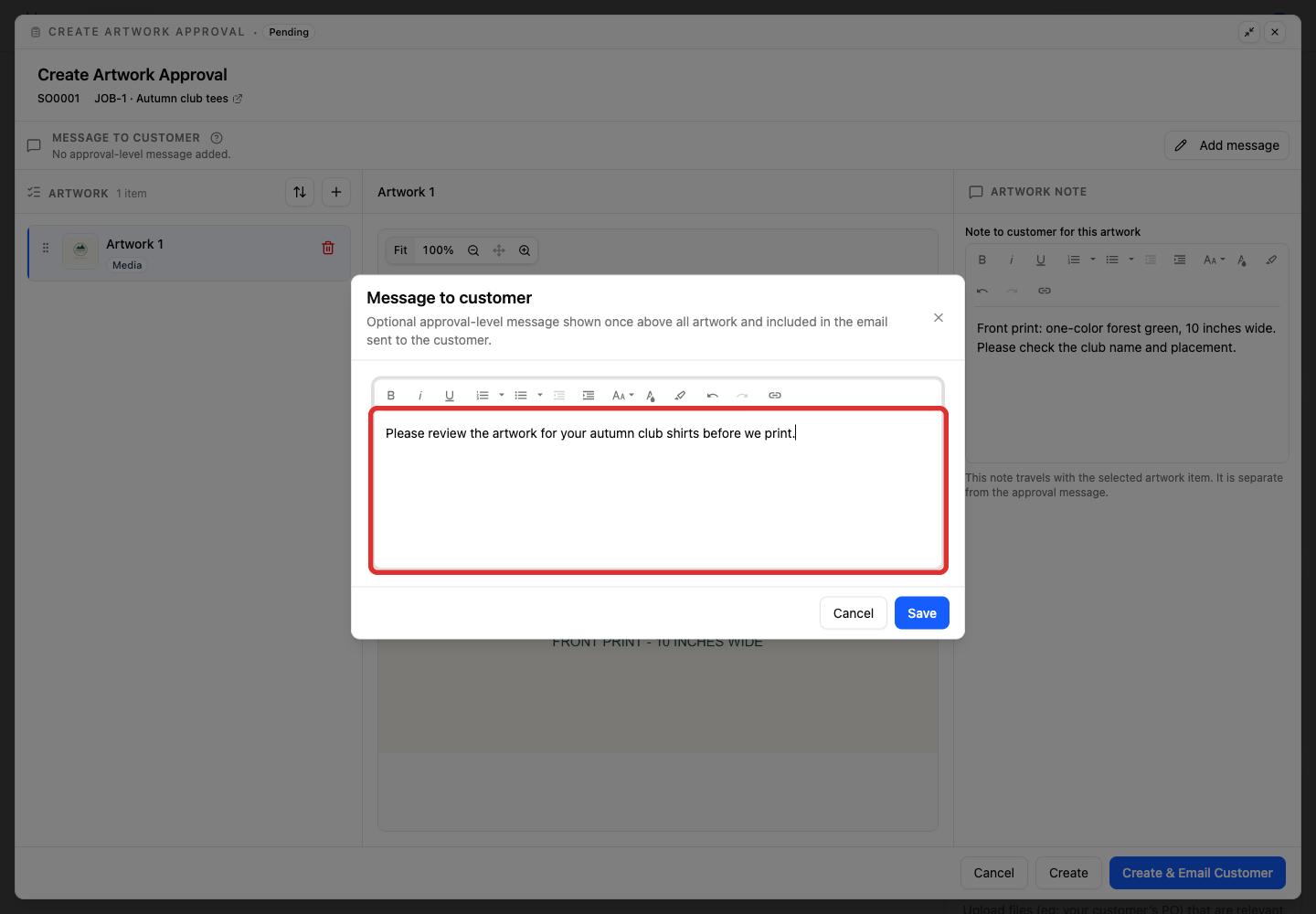This screenshot has height=914, width=1316.
Task: Cancel the Message to customer dialog
Action: pos(854,613)
